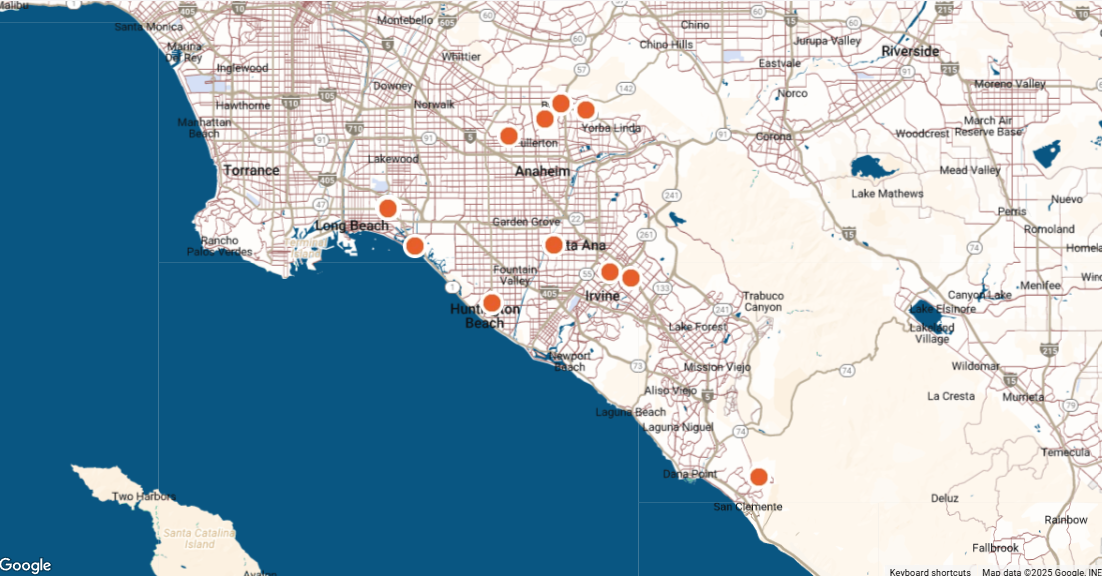Open the orange marker on Huntington Beach label
The image size is (1102, 576).
click(x=491, y=303)
